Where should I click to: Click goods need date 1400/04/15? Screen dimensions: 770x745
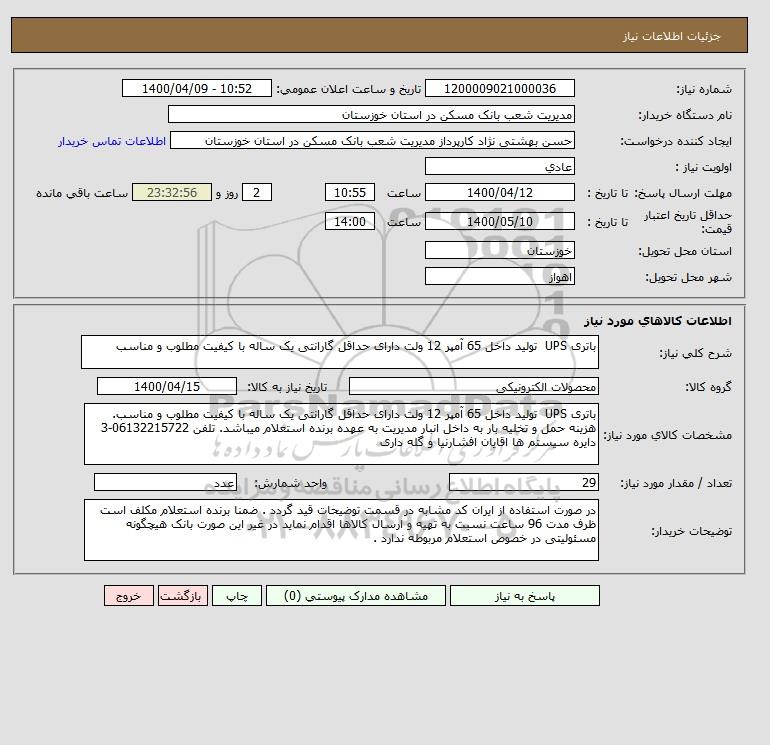[167, 386]
